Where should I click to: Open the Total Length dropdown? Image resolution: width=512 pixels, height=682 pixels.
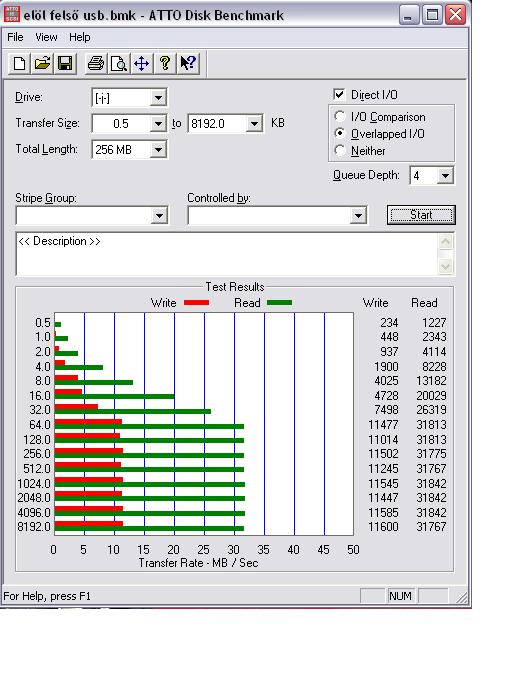coord(158,150)
